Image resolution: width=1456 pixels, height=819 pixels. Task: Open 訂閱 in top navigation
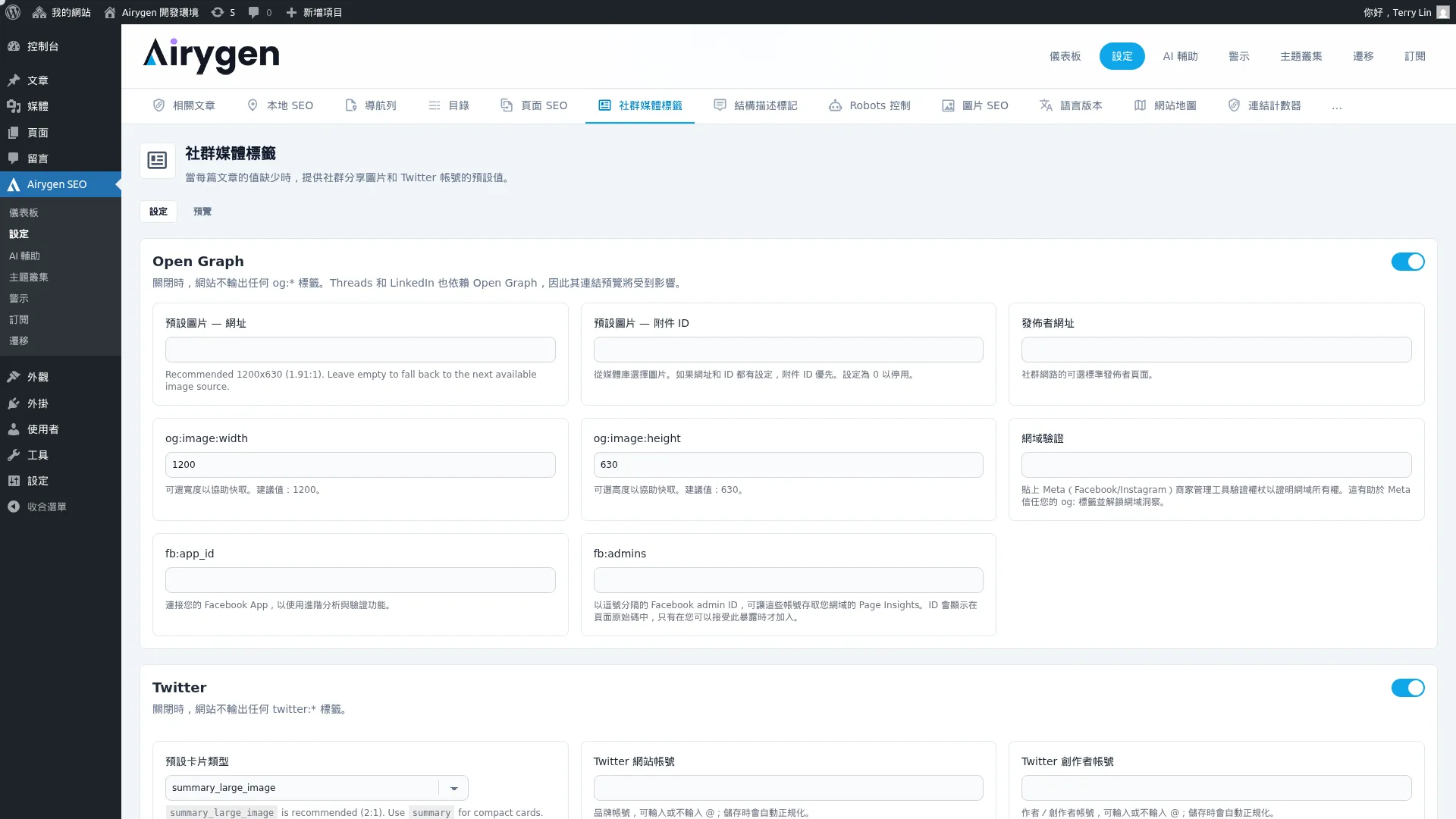pos(1414,56)
